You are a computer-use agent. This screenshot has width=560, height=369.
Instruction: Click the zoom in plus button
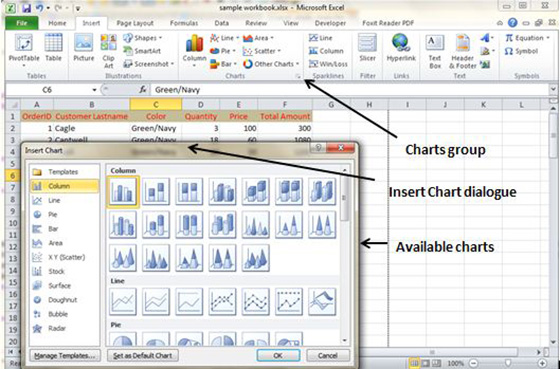pyautogui.click(x=542, y=363)
